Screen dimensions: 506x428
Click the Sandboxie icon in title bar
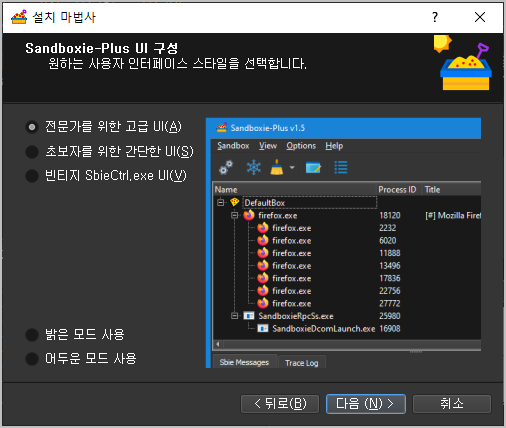coord(19,17)
